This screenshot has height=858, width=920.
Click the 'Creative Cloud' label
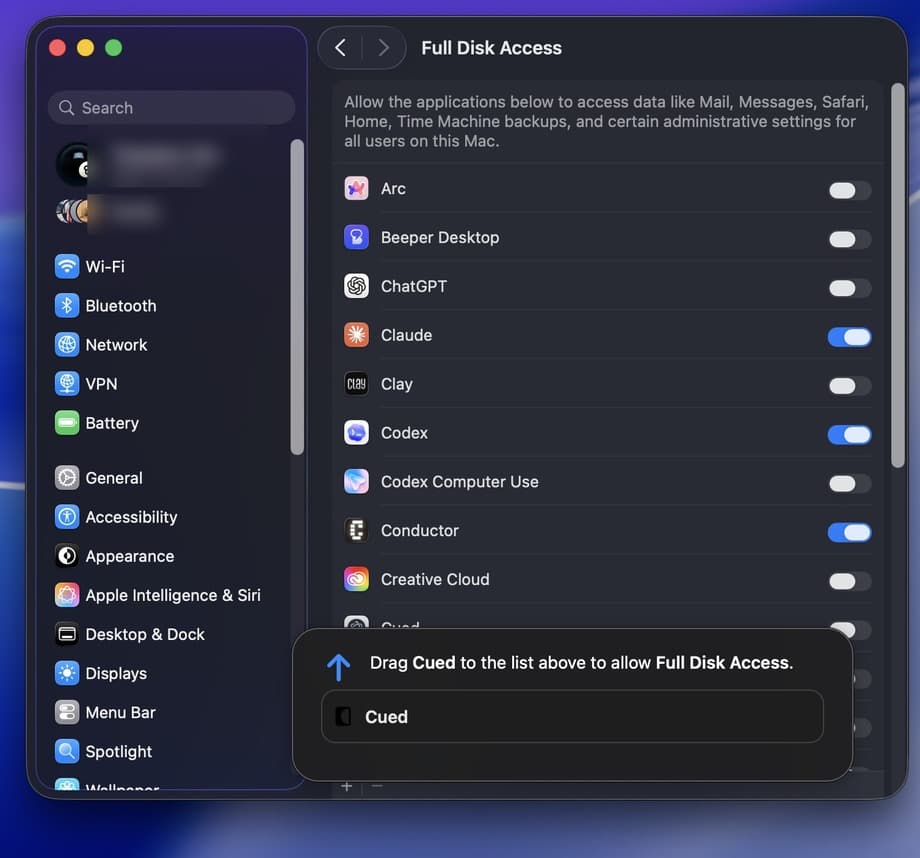[435, 579]
